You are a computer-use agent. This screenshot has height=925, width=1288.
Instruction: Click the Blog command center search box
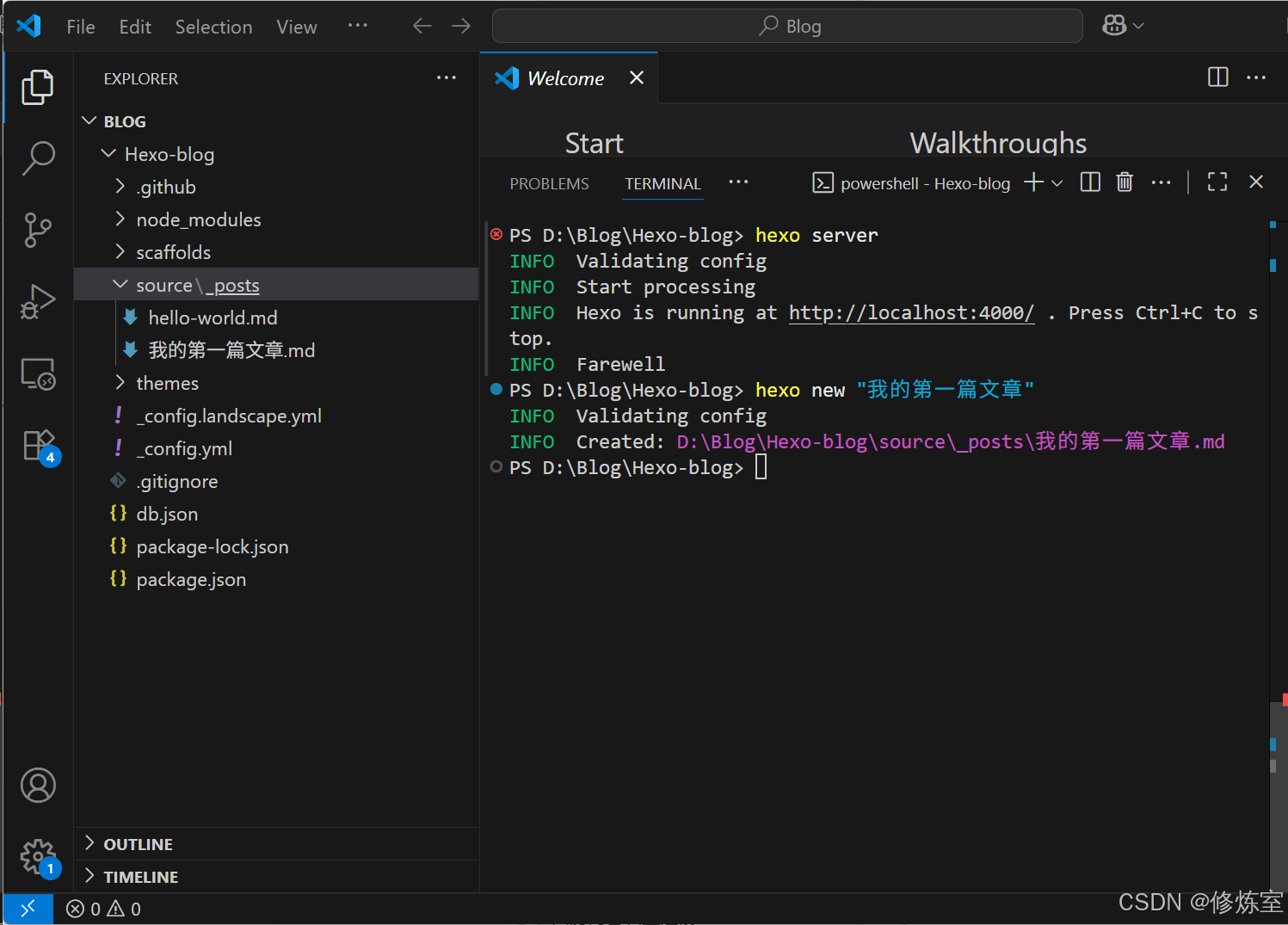(x=787, y=26)
